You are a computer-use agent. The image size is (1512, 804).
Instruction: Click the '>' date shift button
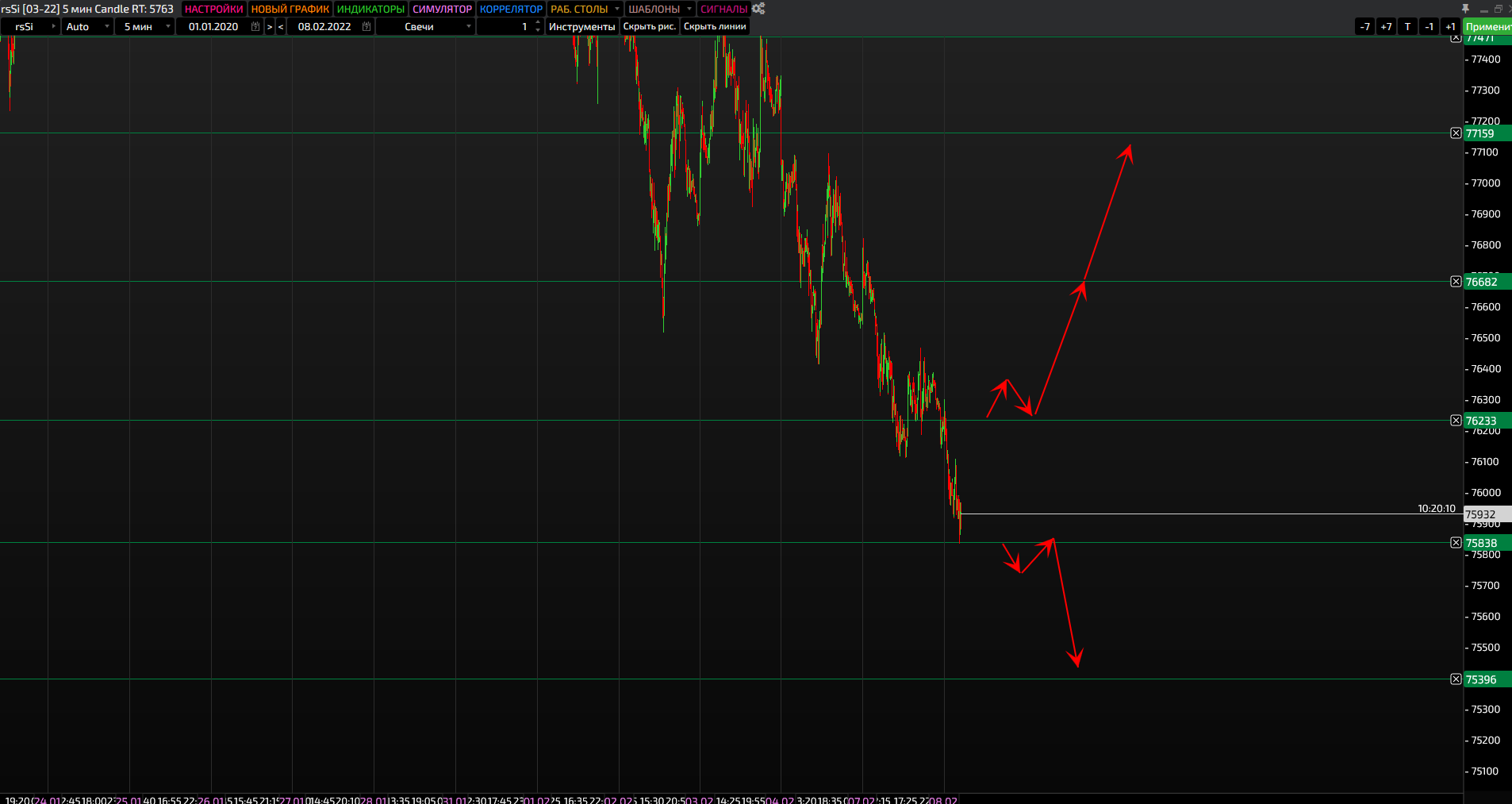click(270, 26)
